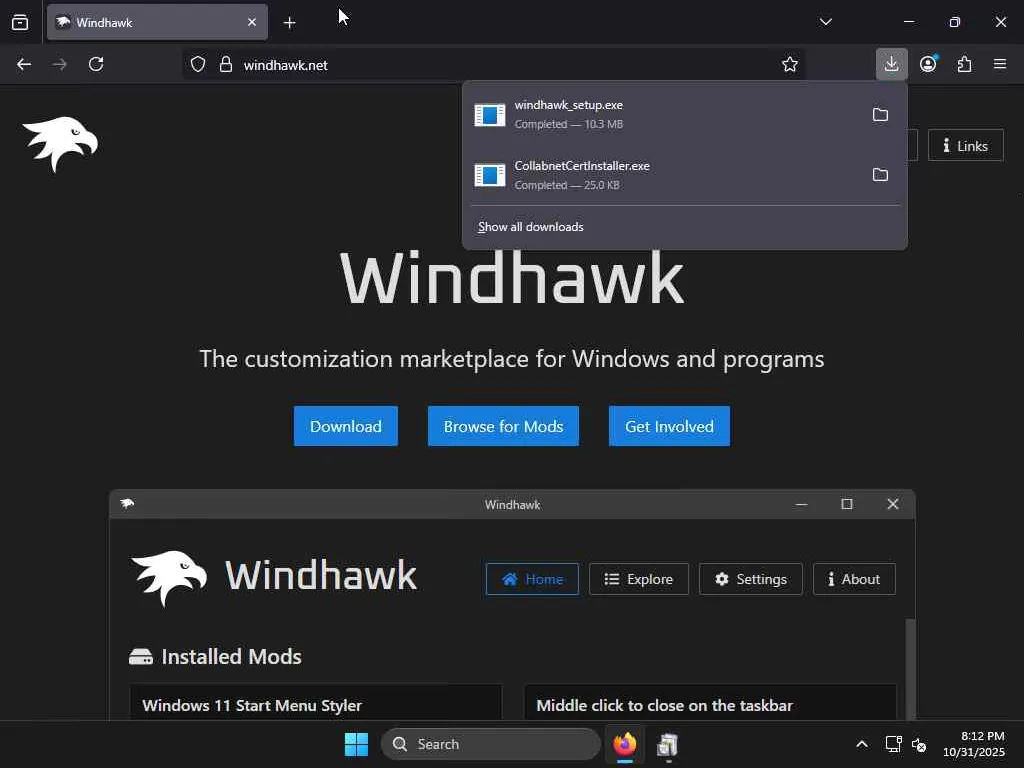Click Browse for Mods button
1024x768 pixels.
click(504, 426)
